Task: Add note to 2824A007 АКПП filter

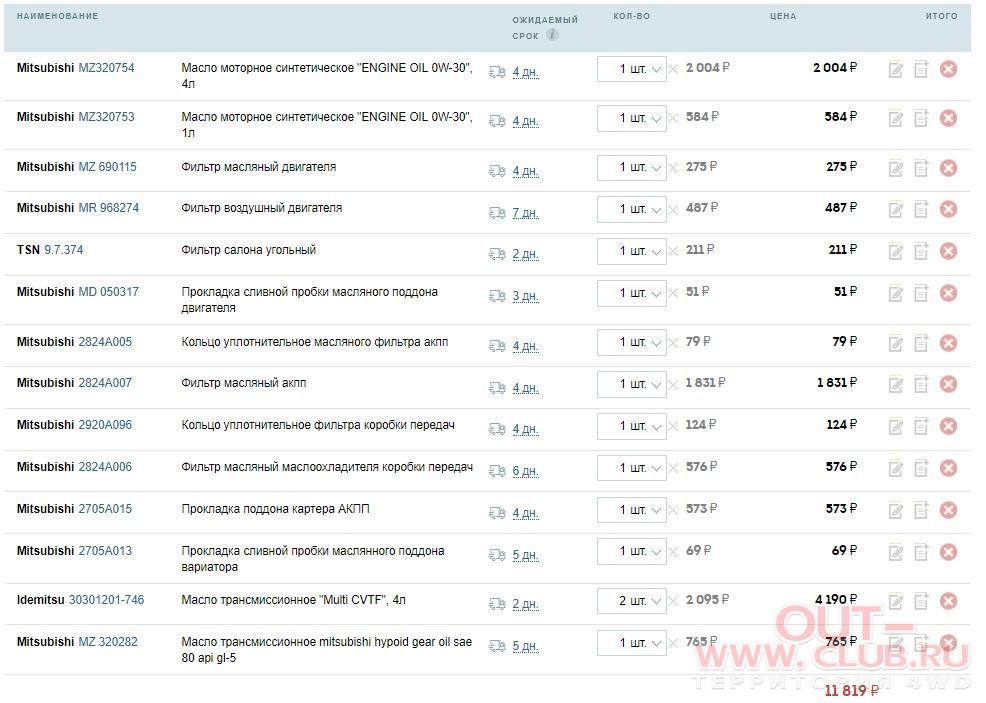Action: click(x=921, y=384)
